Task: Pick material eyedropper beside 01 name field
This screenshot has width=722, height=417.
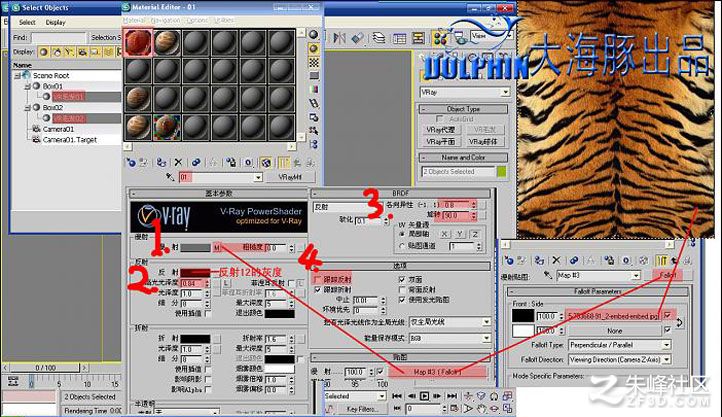Action: point(170,177)
